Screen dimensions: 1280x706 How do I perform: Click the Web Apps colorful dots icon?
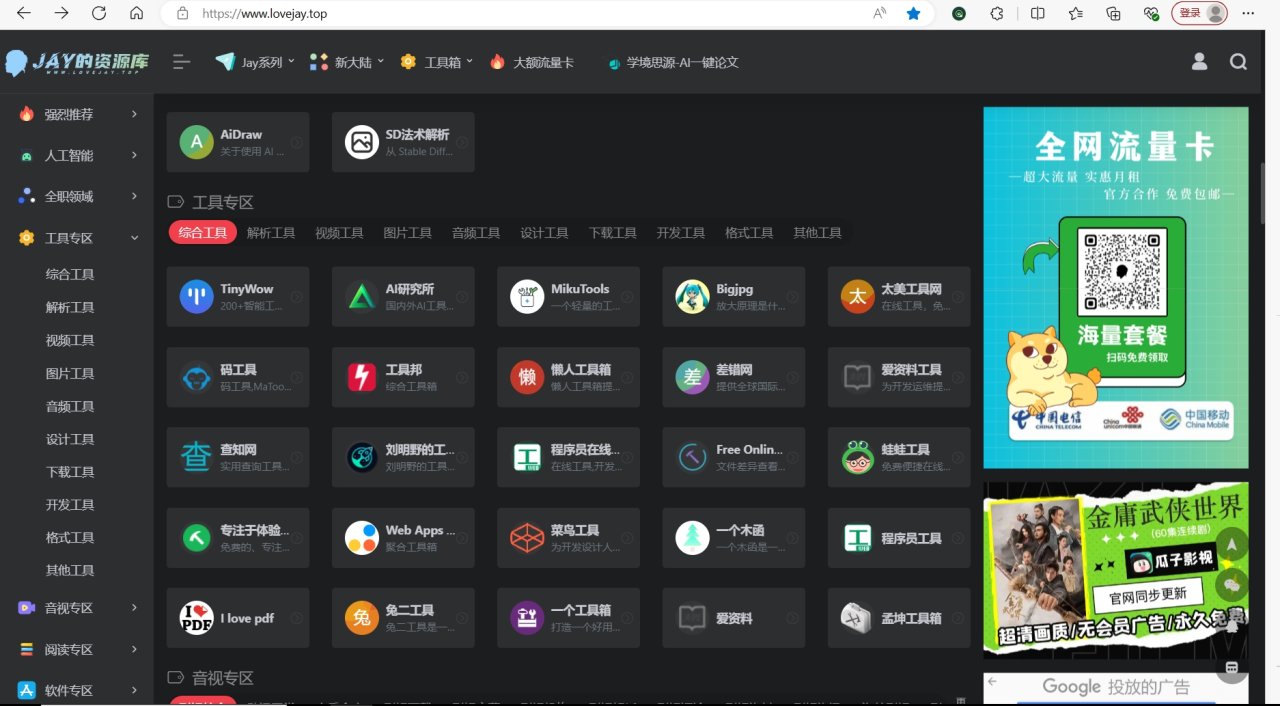361,538
